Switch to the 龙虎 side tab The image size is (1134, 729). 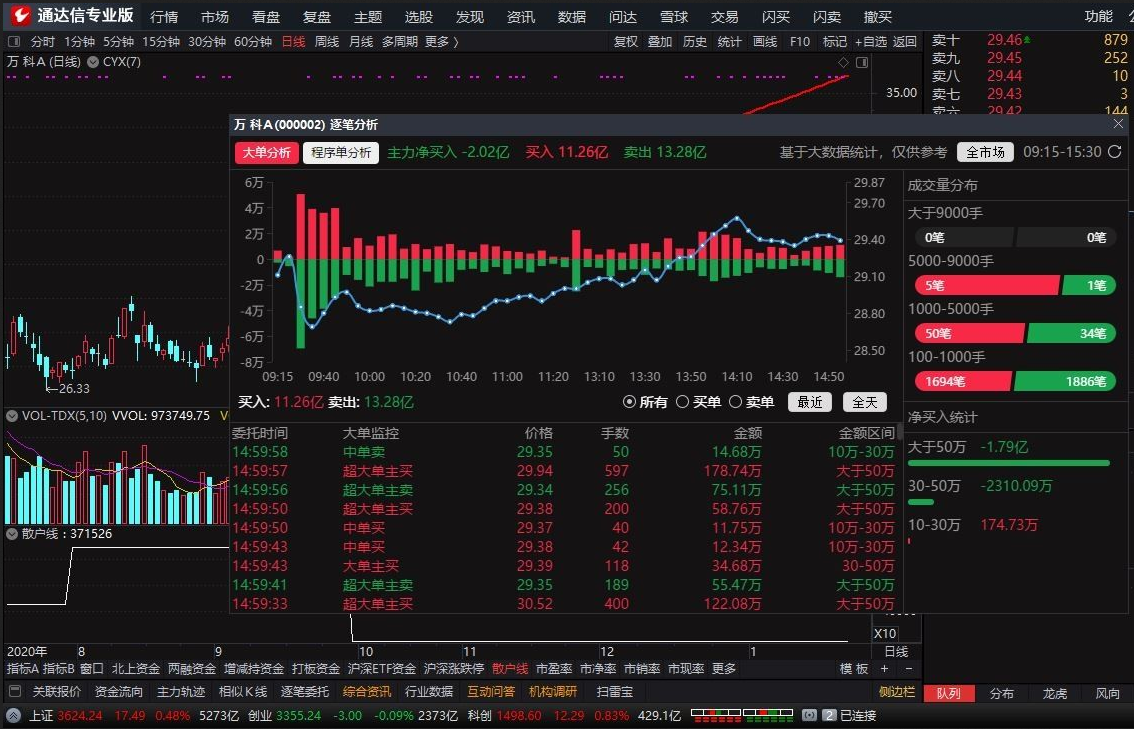[x=1054, y=694]
